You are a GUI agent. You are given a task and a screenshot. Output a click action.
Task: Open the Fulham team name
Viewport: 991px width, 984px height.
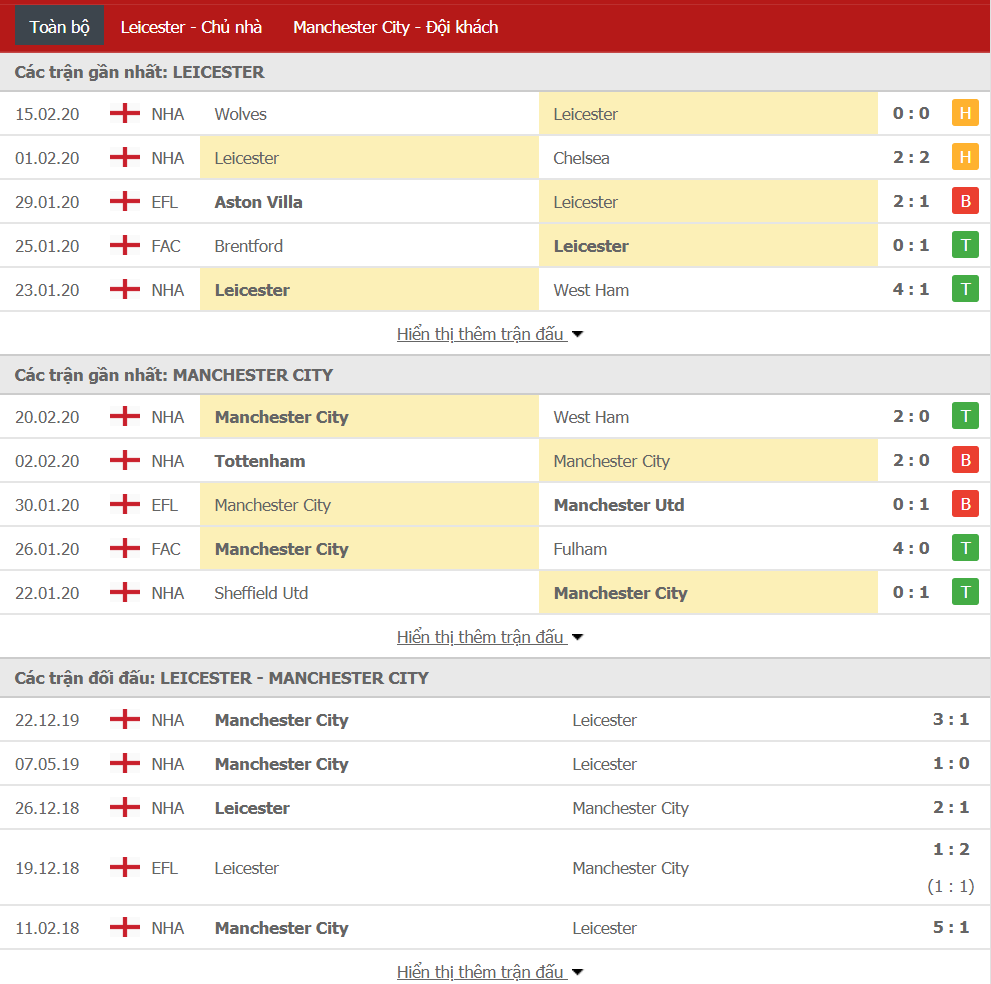[580, 549]
